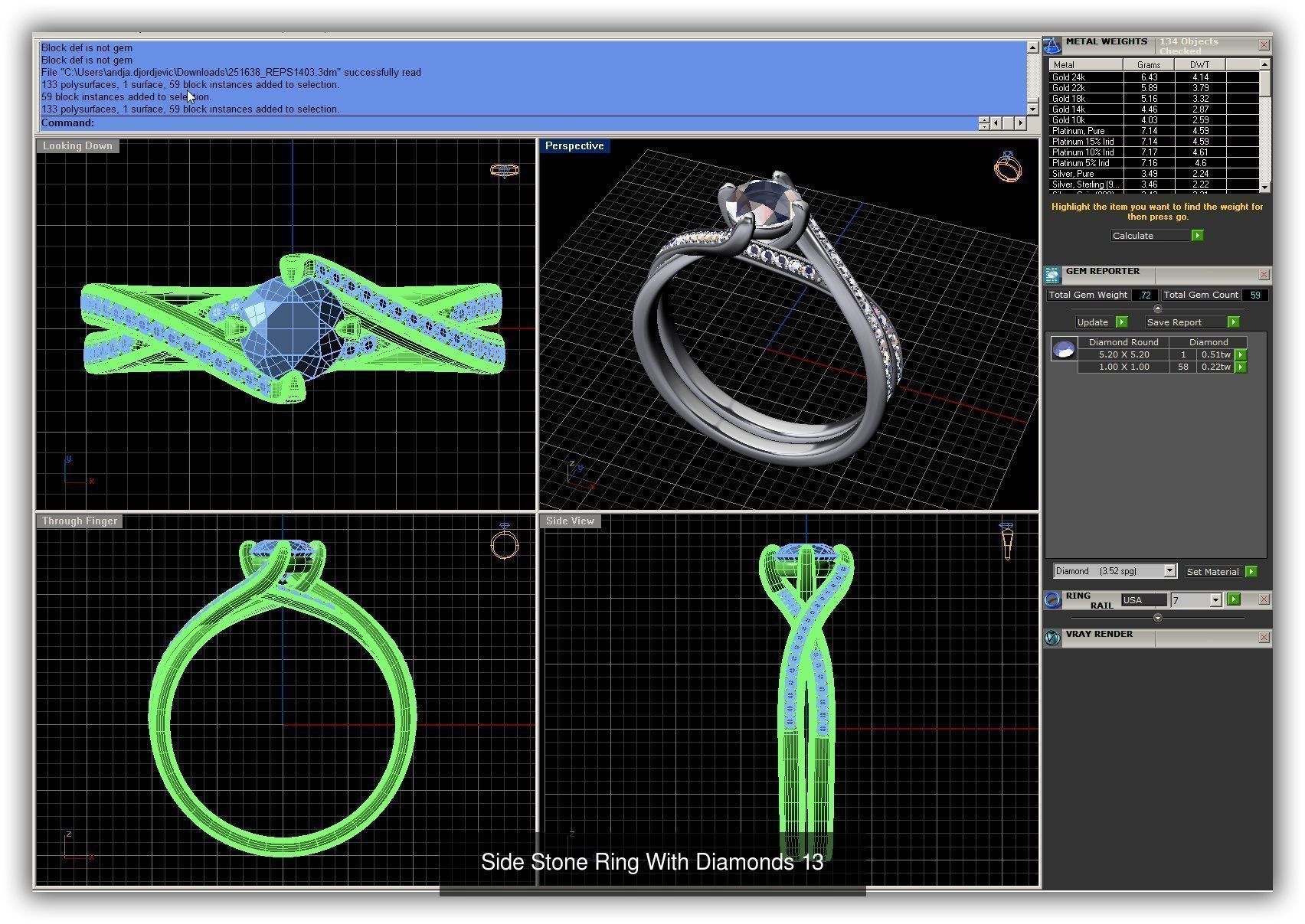Click the round diamond gem thumbnail
Viewport: 1305px width, 924px height.
(x=1064, y=349)
